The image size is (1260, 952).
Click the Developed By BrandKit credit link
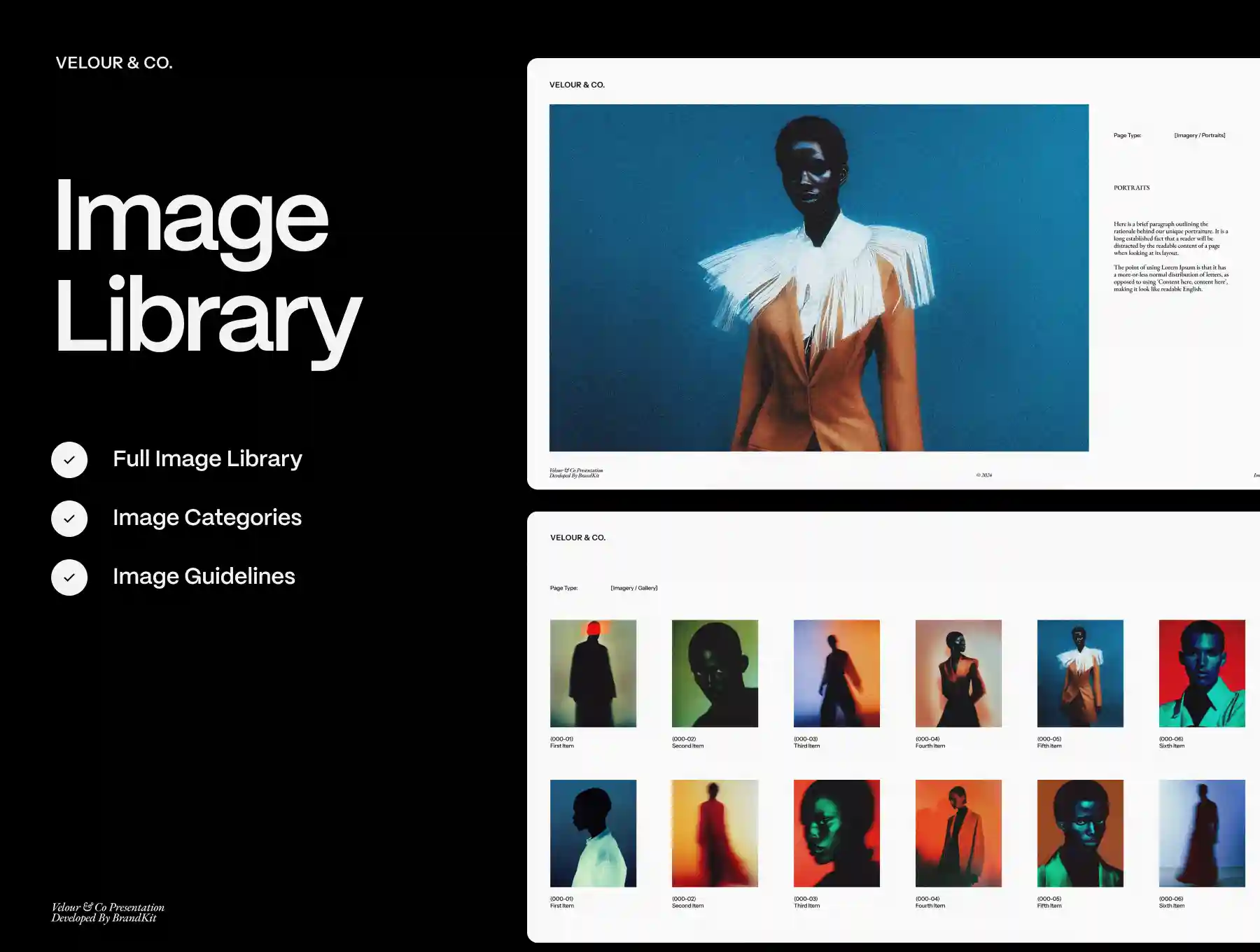(x=575, y=475)
